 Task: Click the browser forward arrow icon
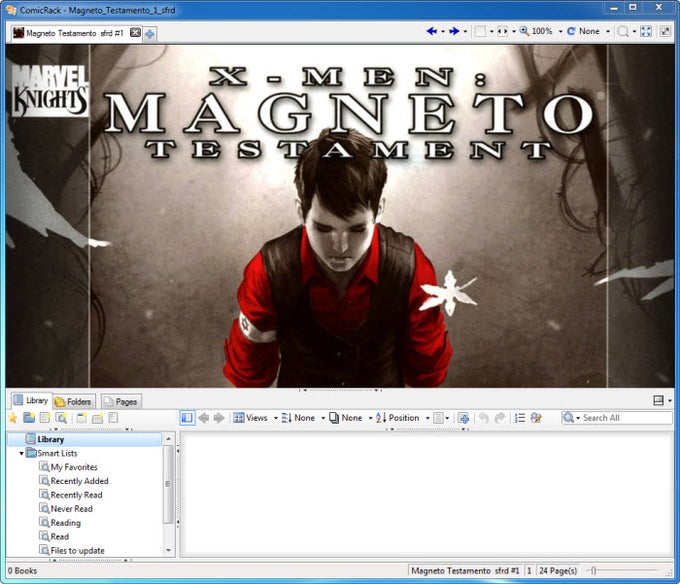pyautogui.click(x=219, y=418)
